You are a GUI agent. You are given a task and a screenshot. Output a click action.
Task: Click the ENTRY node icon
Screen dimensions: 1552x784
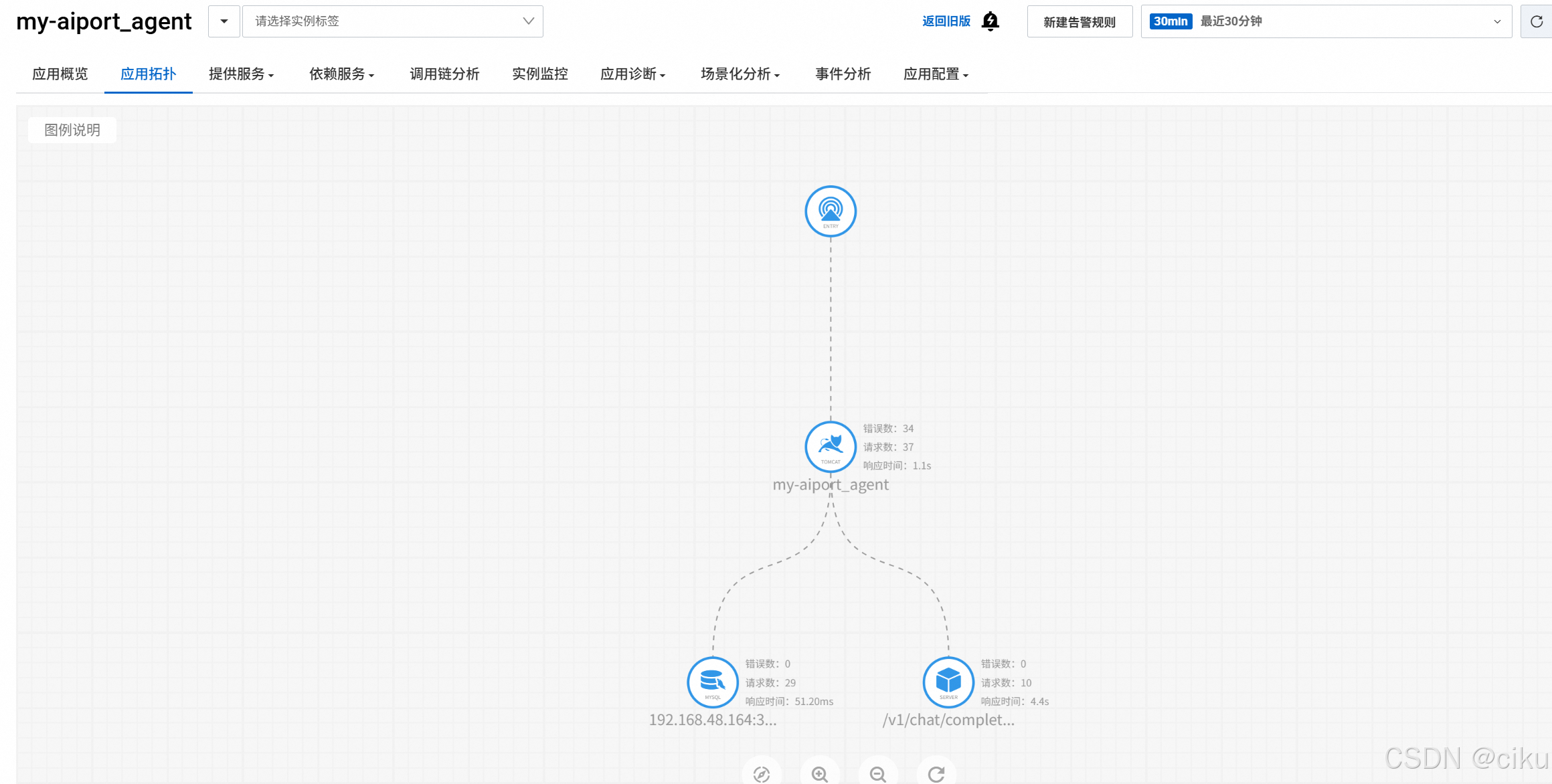(x=831, y=211)
